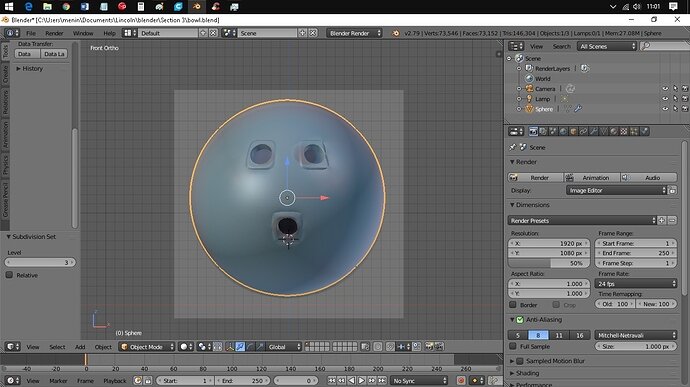Open the Constraints properties tab icon

tap(584, 131)
